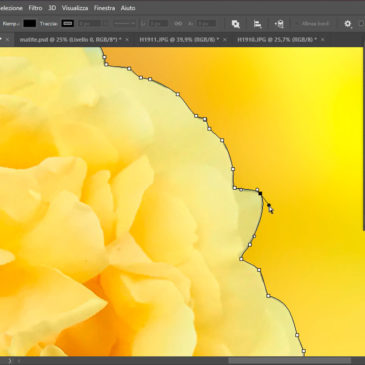Close the H1911.JPG tab

[225, 39]
